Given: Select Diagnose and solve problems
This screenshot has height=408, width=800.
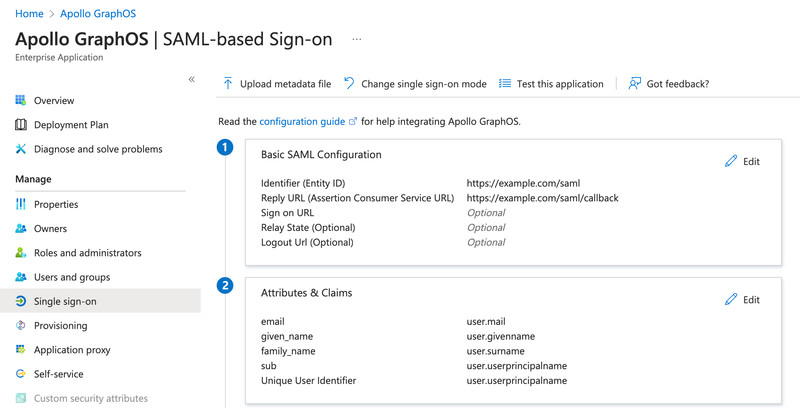Looking at the screenshot, I should (100, 149).
